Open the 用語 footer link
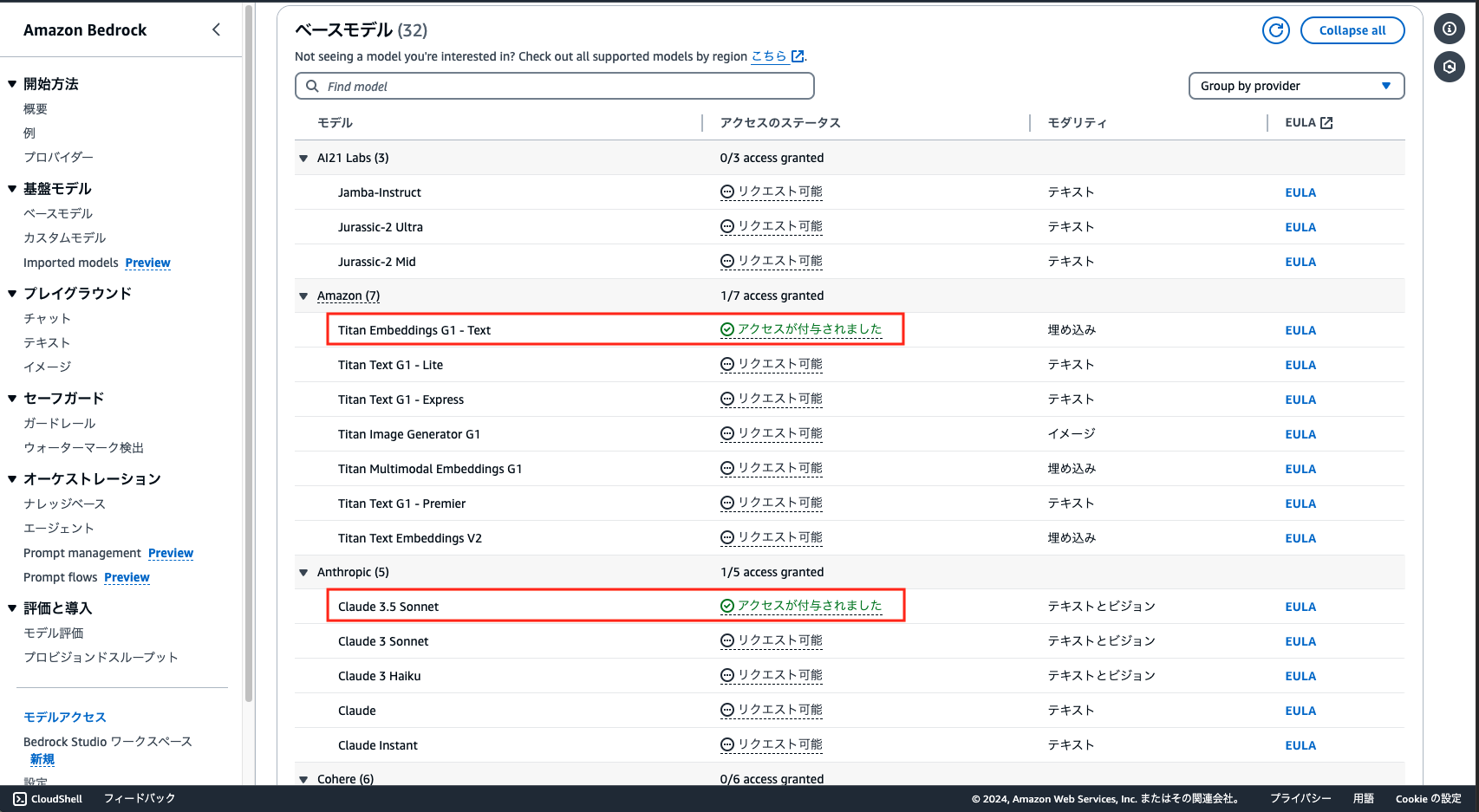The image size is (1479, 812). tap(1364, 799)
